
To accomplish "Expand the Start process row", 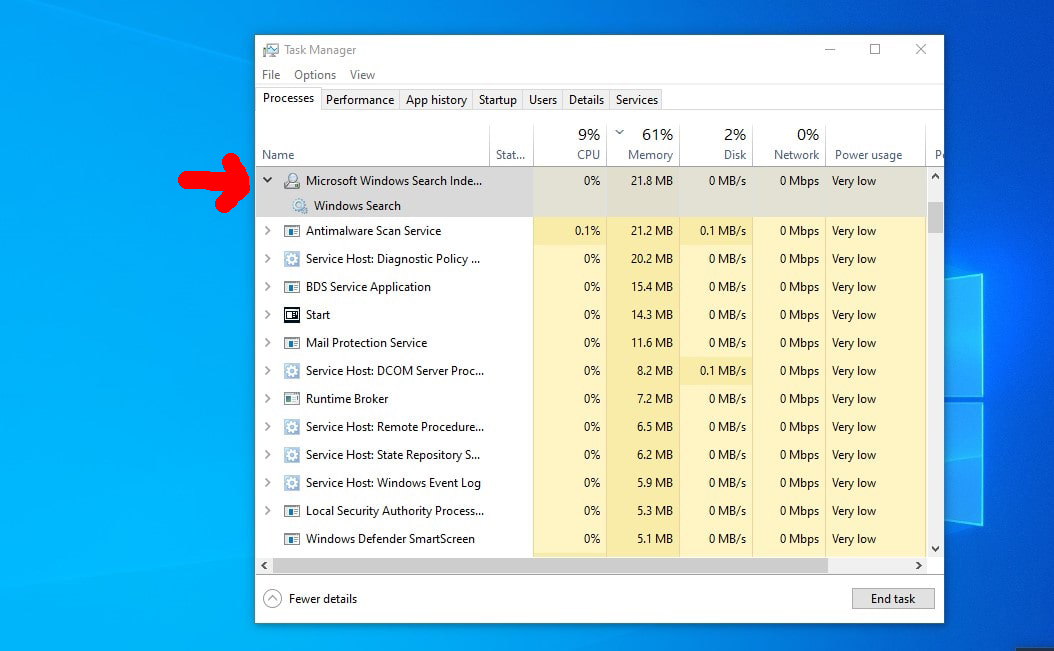I will (268, 315).
